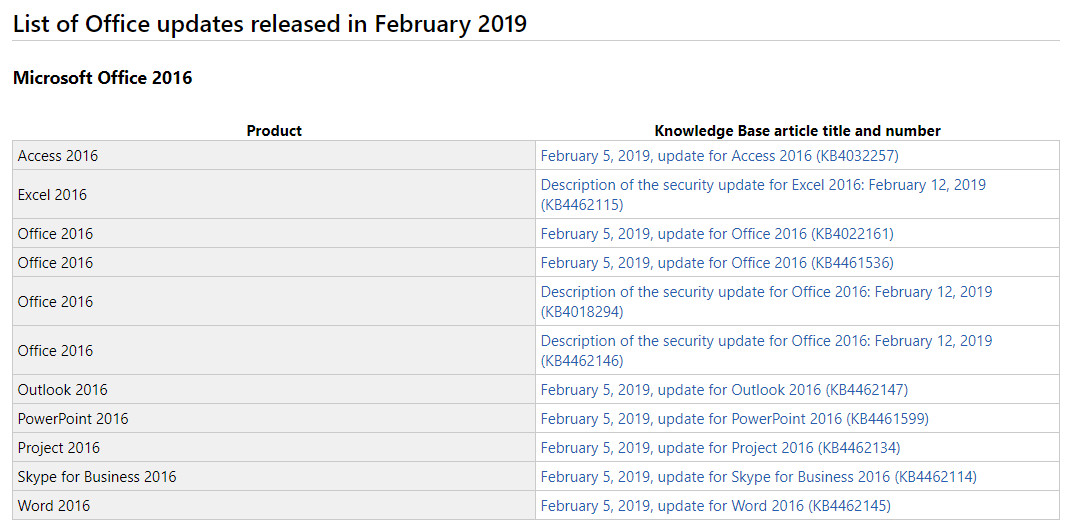This screenshot has height=532, width=1071.
Task: Open Outlook 2016 update KB4462147 link
Action: [x=724, y=390]
